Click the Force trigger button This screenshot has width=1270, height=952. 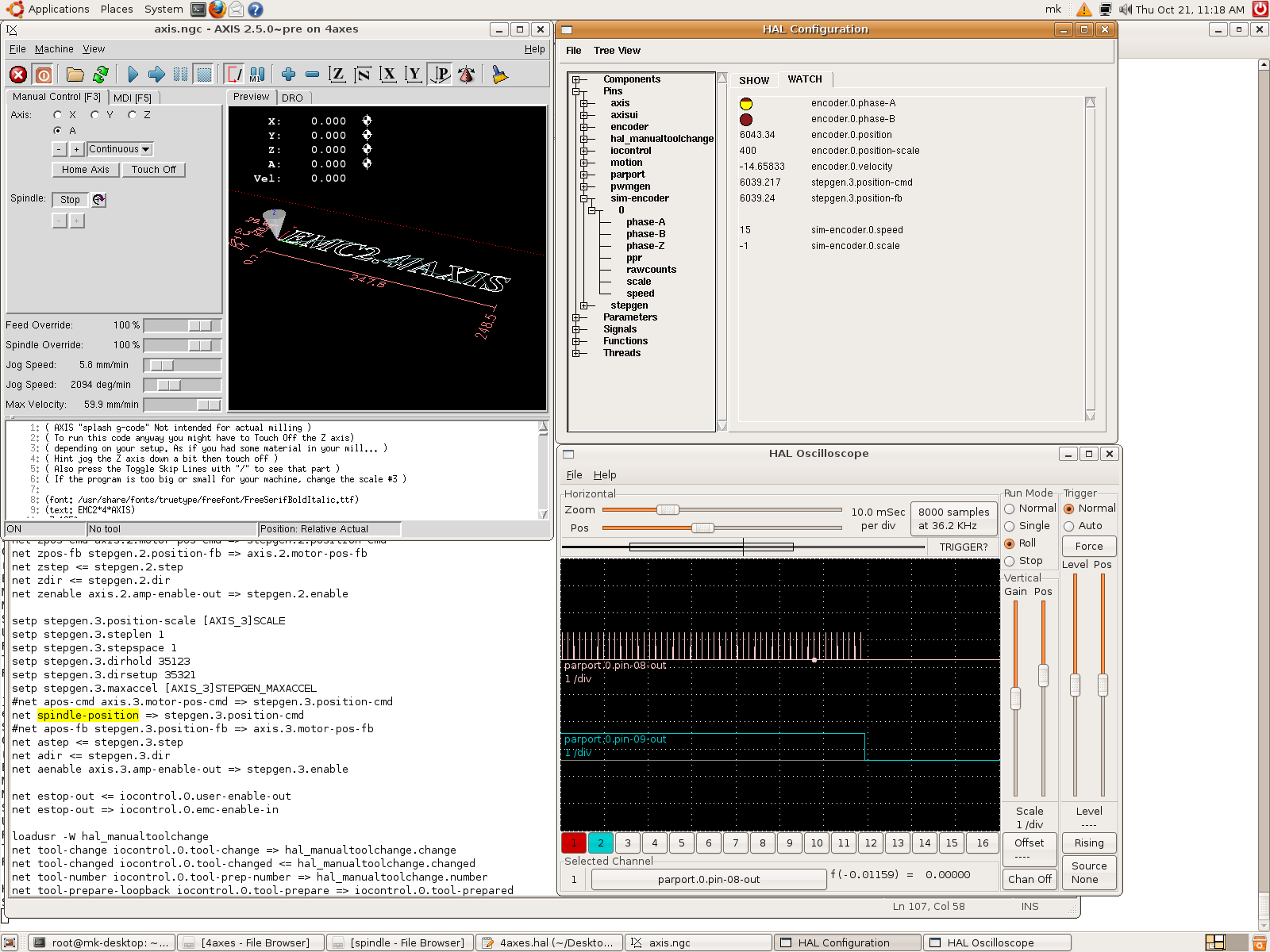tap(1088, 546)
